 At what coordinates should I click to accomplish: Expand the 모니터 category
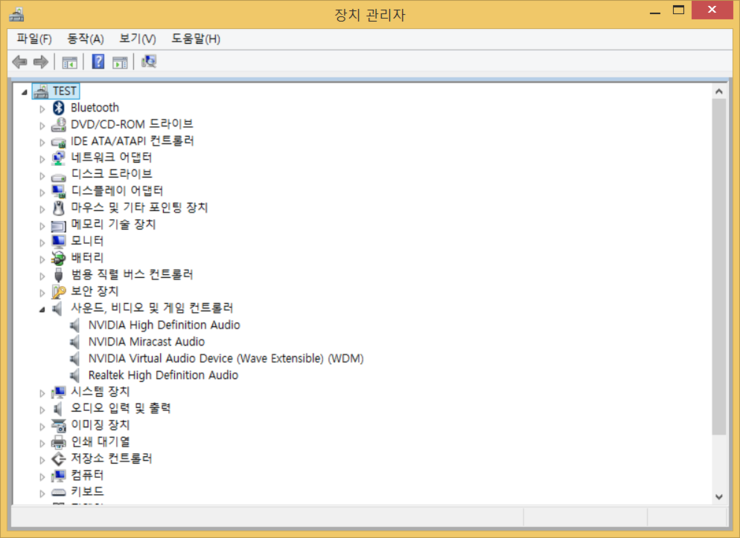[x=42, y=243]
